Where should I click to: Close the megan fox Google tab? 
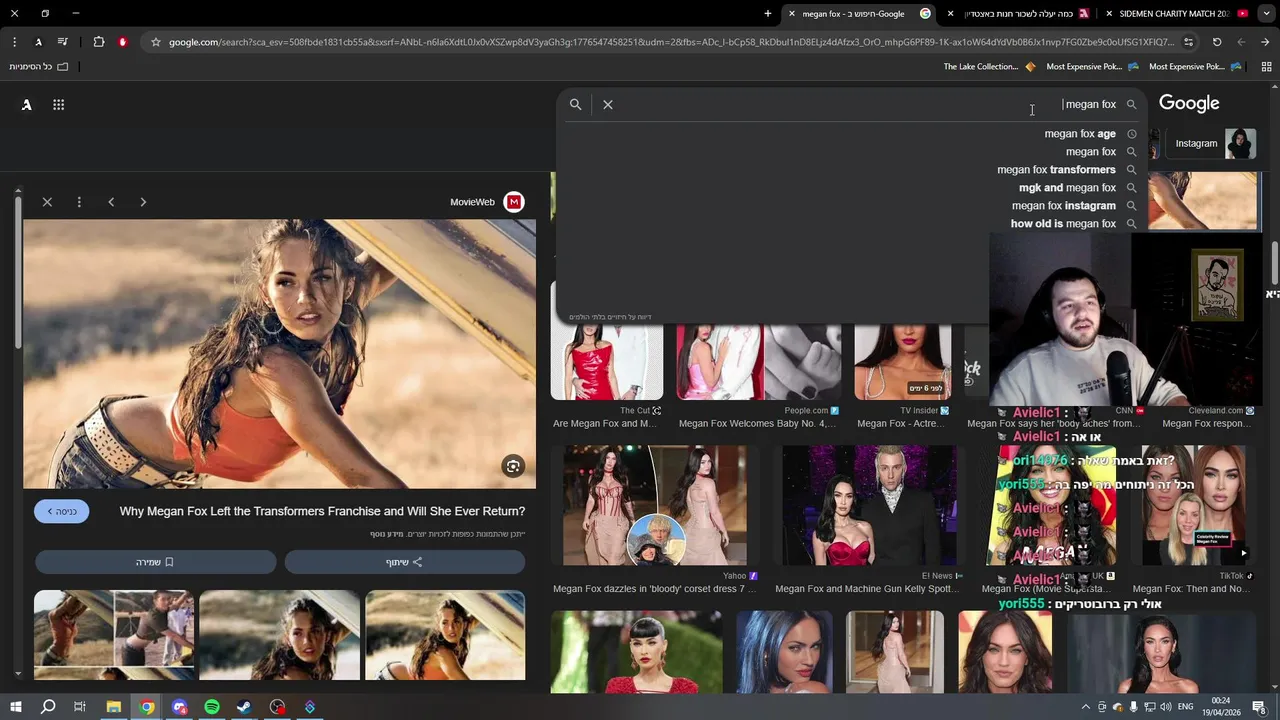click(792, 14)
